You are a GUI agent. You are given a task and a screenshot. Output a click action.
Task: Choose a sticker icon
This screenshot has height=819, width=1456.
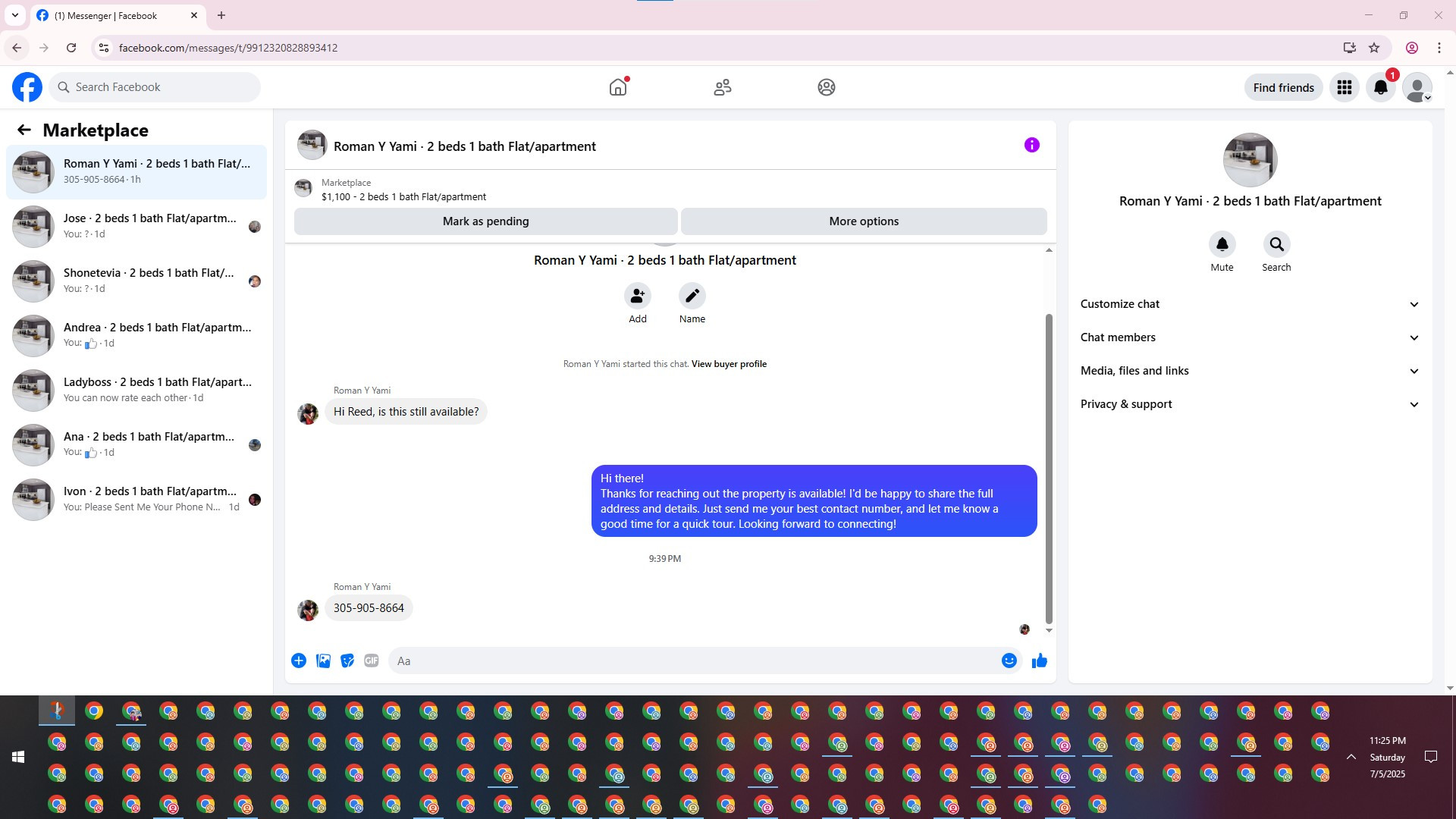347,661
